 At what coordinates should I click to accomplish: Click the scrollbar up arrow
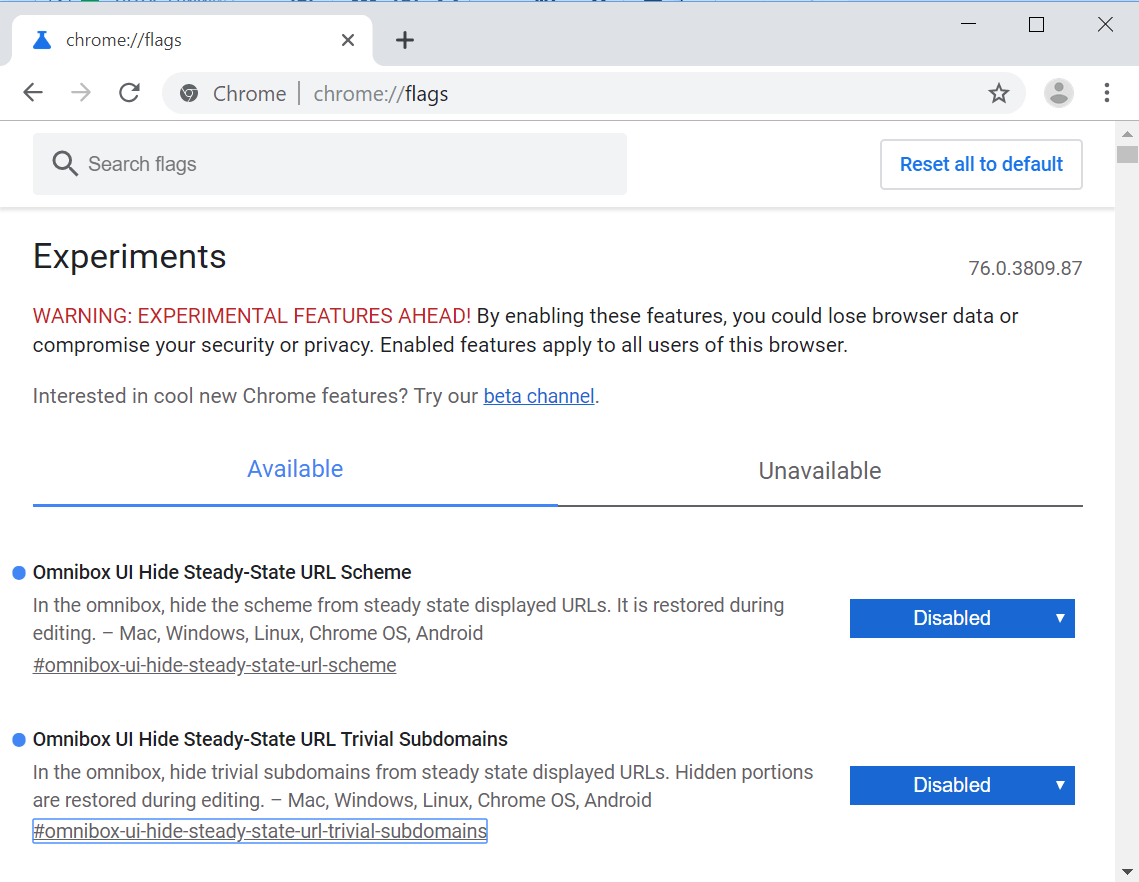pos(1127,134)
